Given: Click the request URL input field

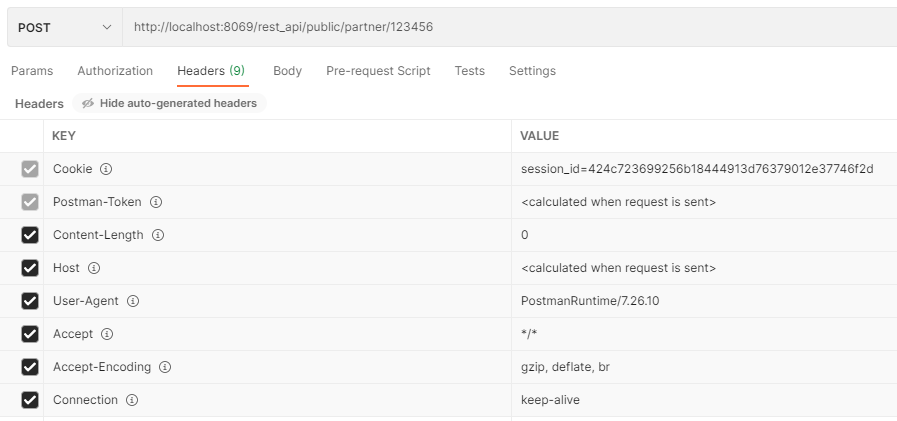Looking at the screenshot, I should coord(500,27).
